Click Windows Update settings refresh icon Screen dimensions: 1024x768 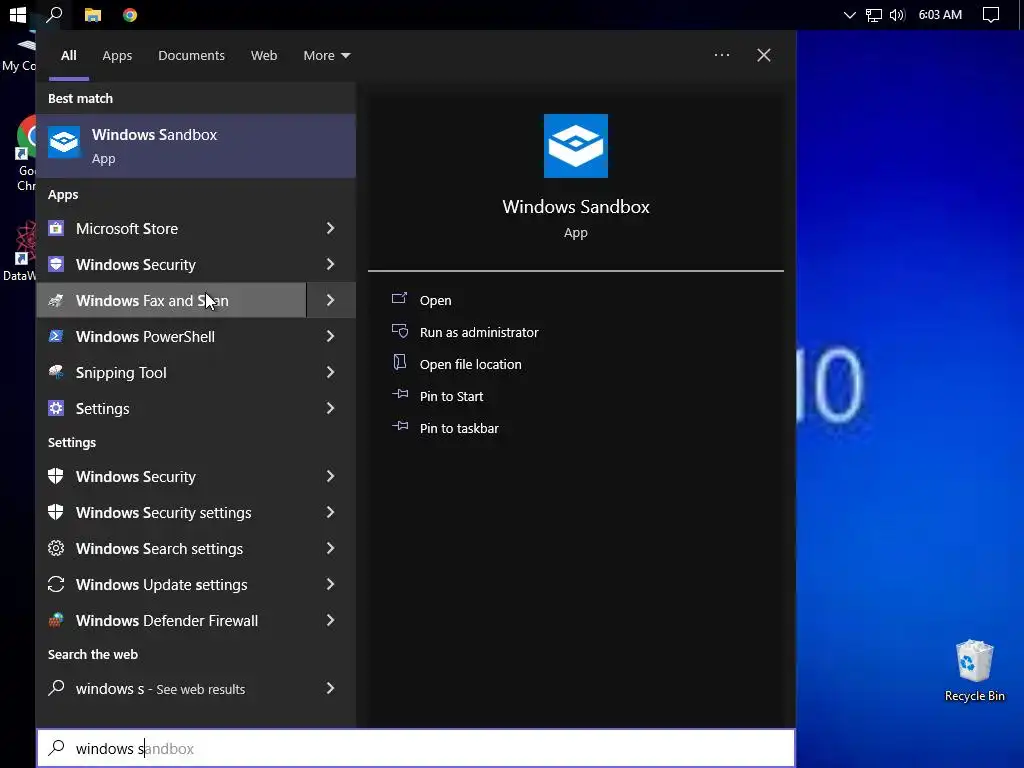(x=56, y=584)
